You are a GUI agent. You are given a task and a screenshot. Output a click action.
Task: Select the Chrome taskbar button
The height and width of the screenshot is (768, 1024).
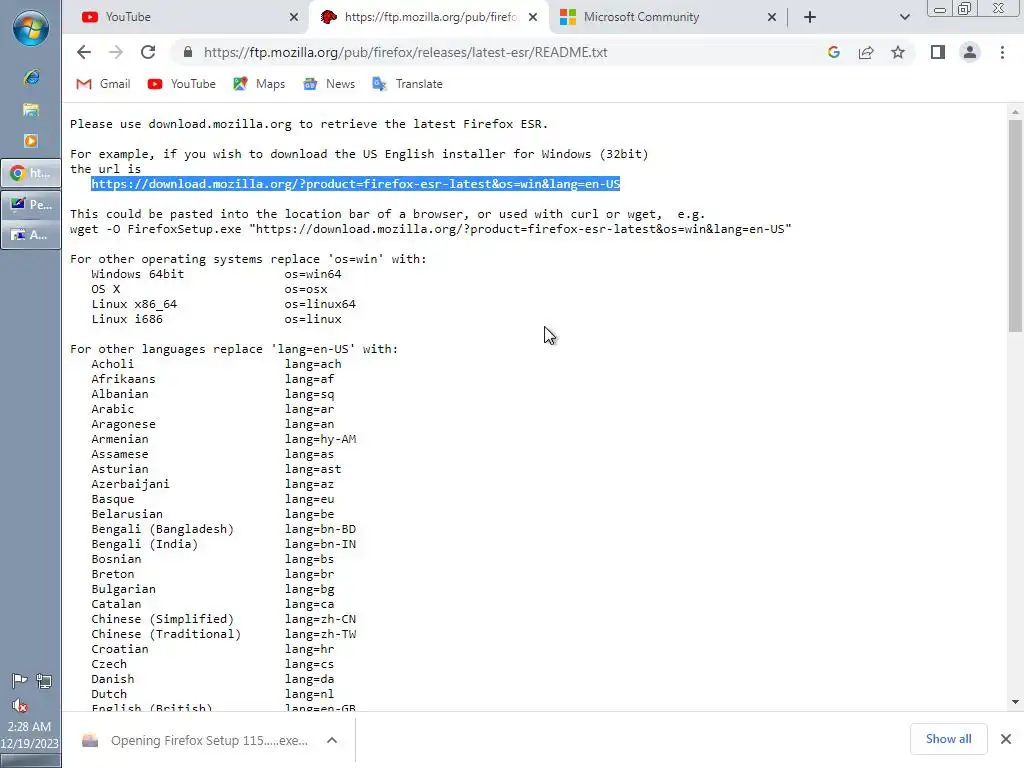coord(31,173)
